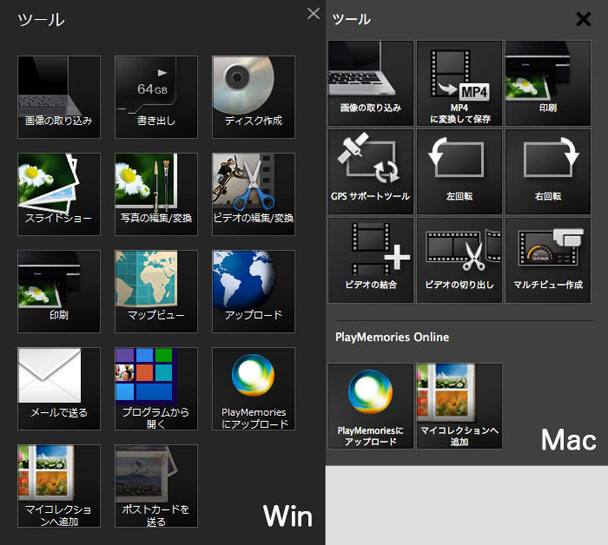Click マイコレクションへ追加 in Win panel

tap(59, 486)
